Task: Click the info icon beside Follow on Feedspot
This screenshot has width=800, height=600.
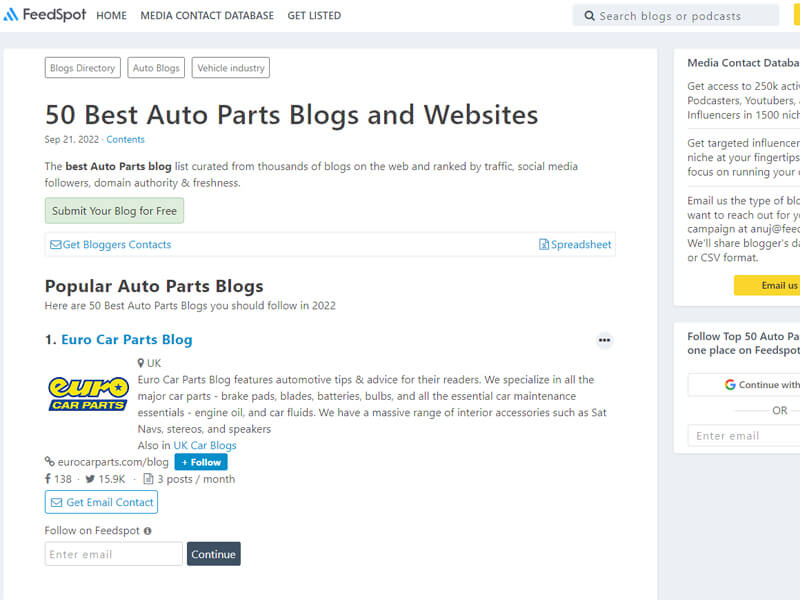Action: [148, 530]
